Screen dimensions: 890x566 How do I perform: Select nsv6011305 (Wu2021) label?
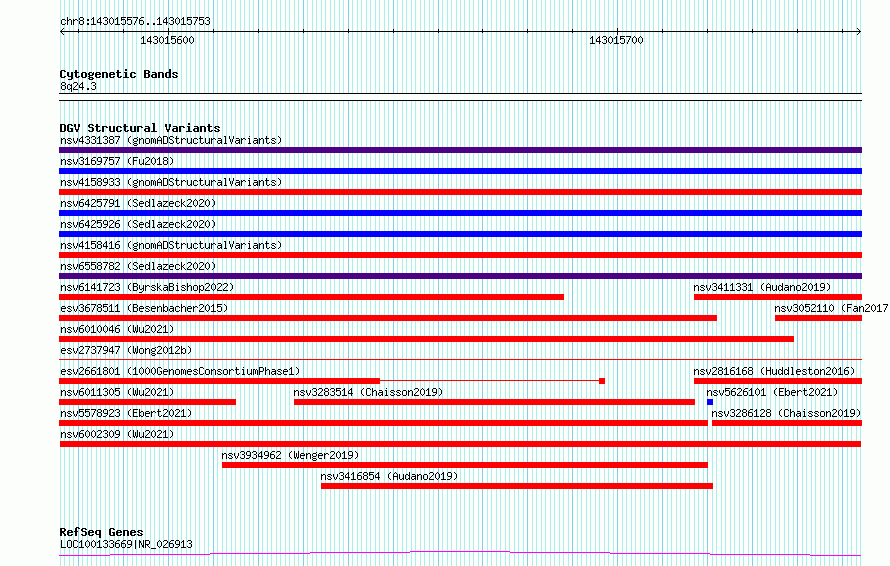[117, 392]
